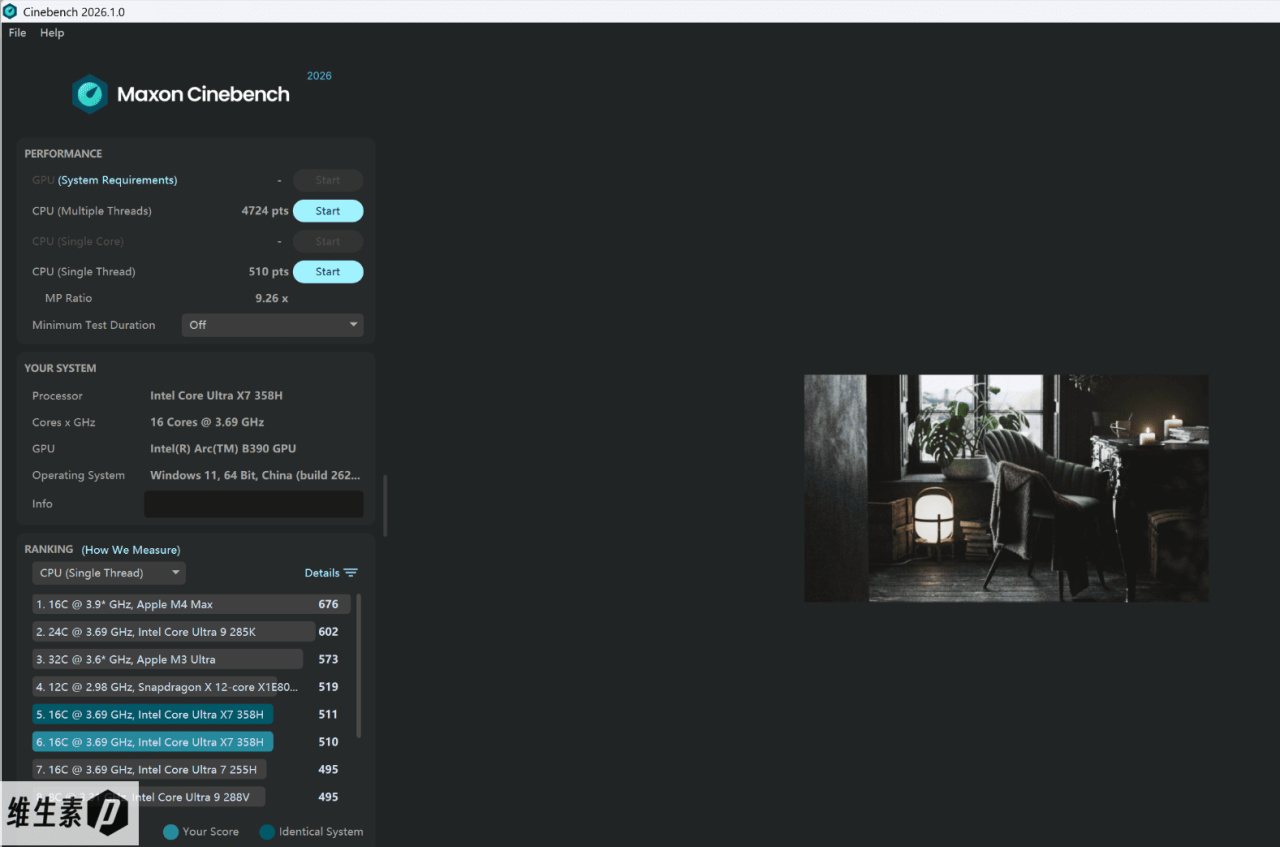Click the CPU (Multiple Threads) label

92,211
